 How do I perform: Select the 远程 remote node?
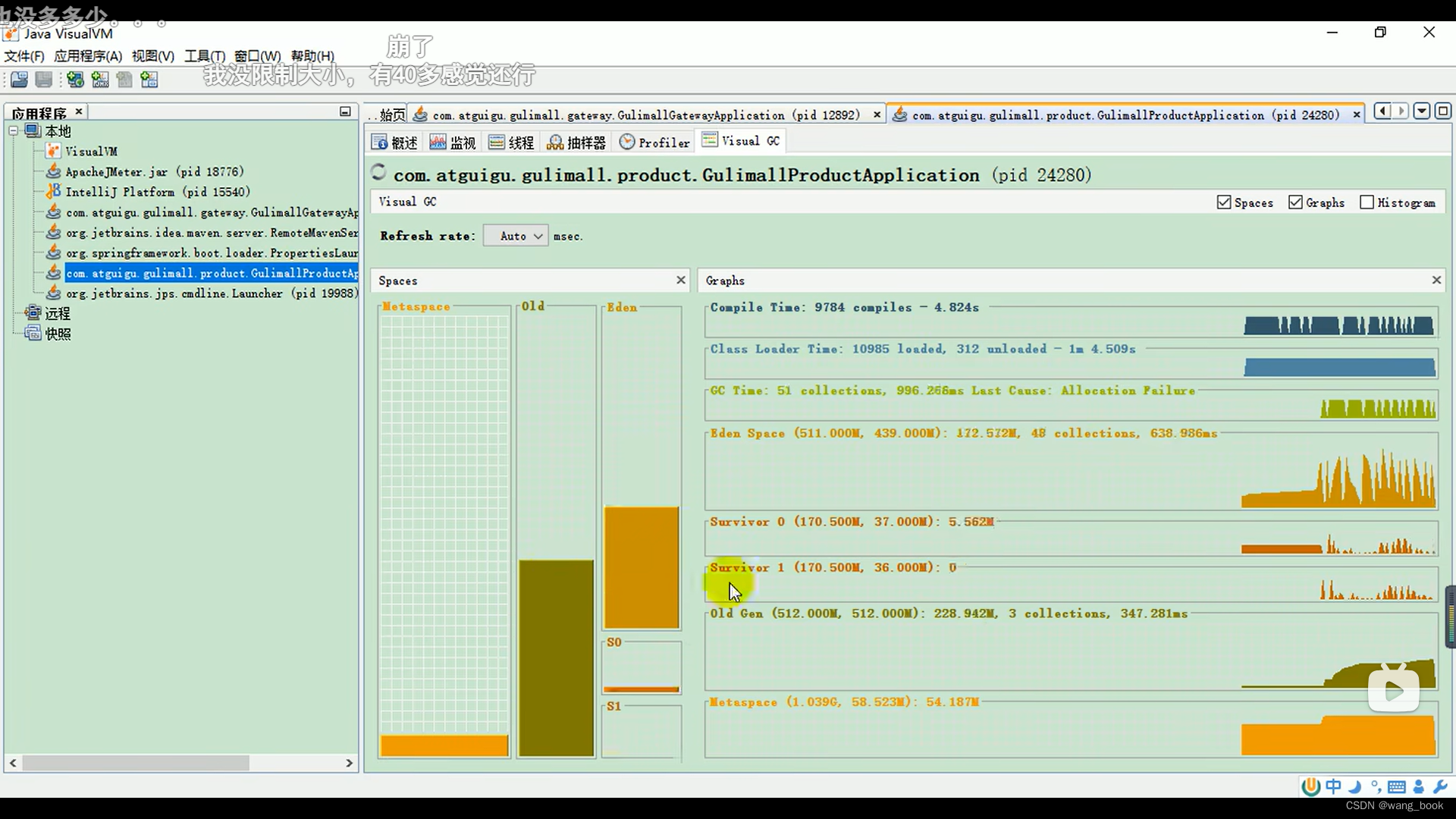(49, 313)
